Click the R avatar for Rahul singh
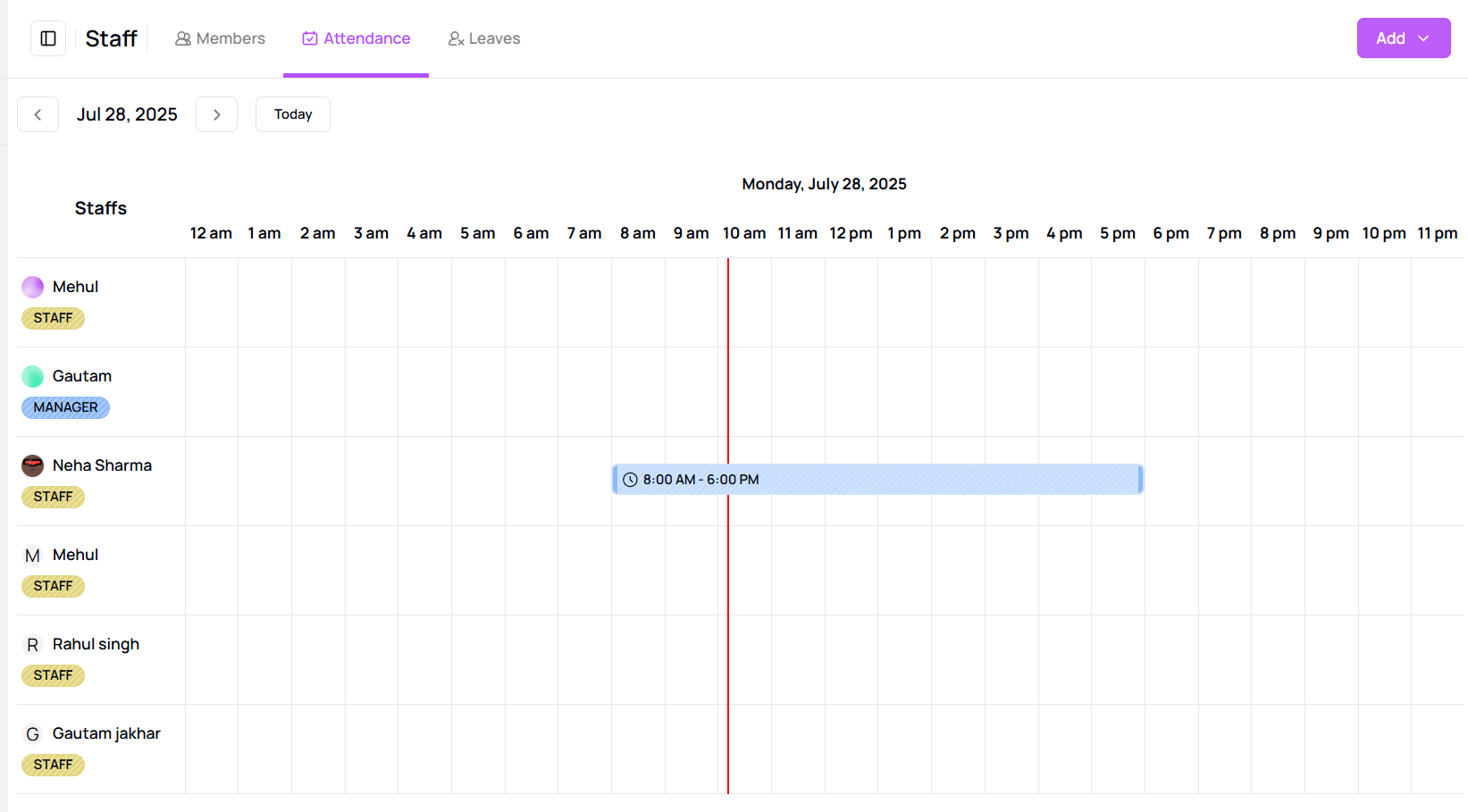1468x812 pixels. pyautogui.click(x=33, y=644)
